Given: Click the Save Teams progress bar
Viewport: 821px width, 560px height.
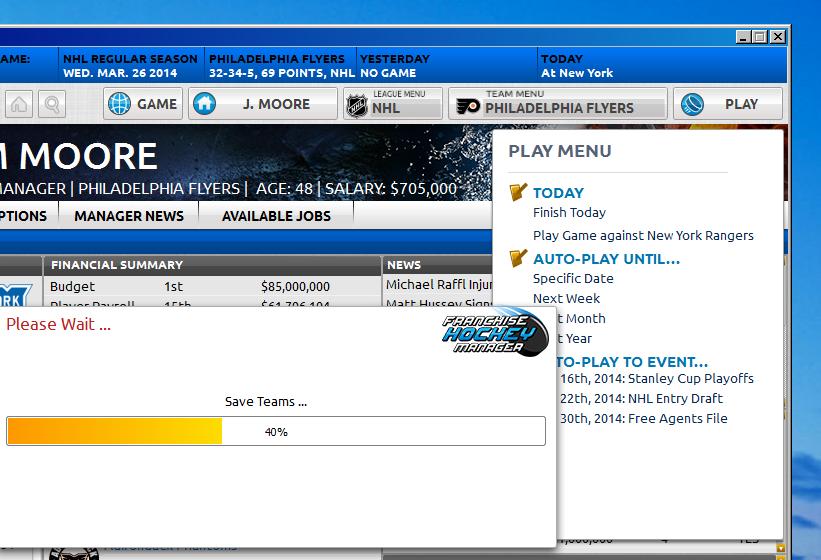Looking at the screenshot, I should click(276, 431).
